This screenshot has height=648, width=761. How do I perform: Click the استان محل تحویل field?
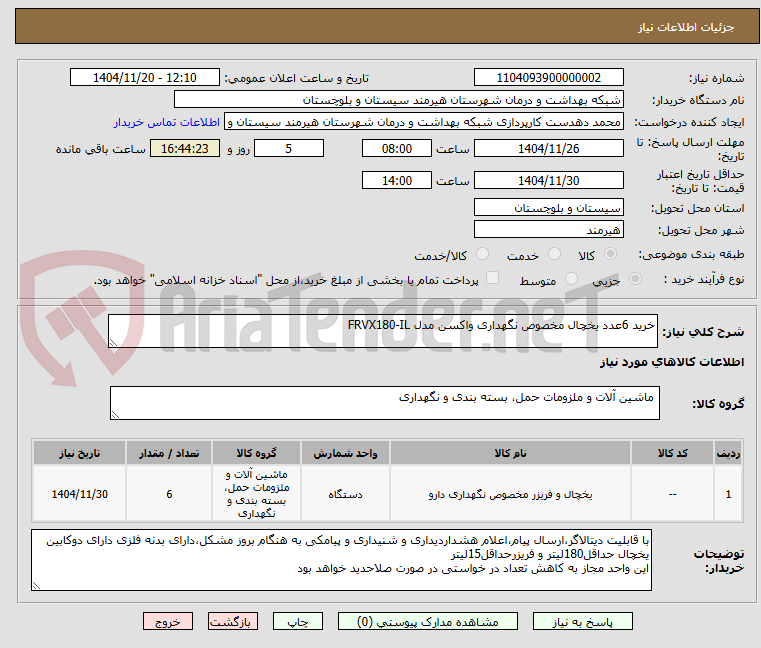pos(548,207)
